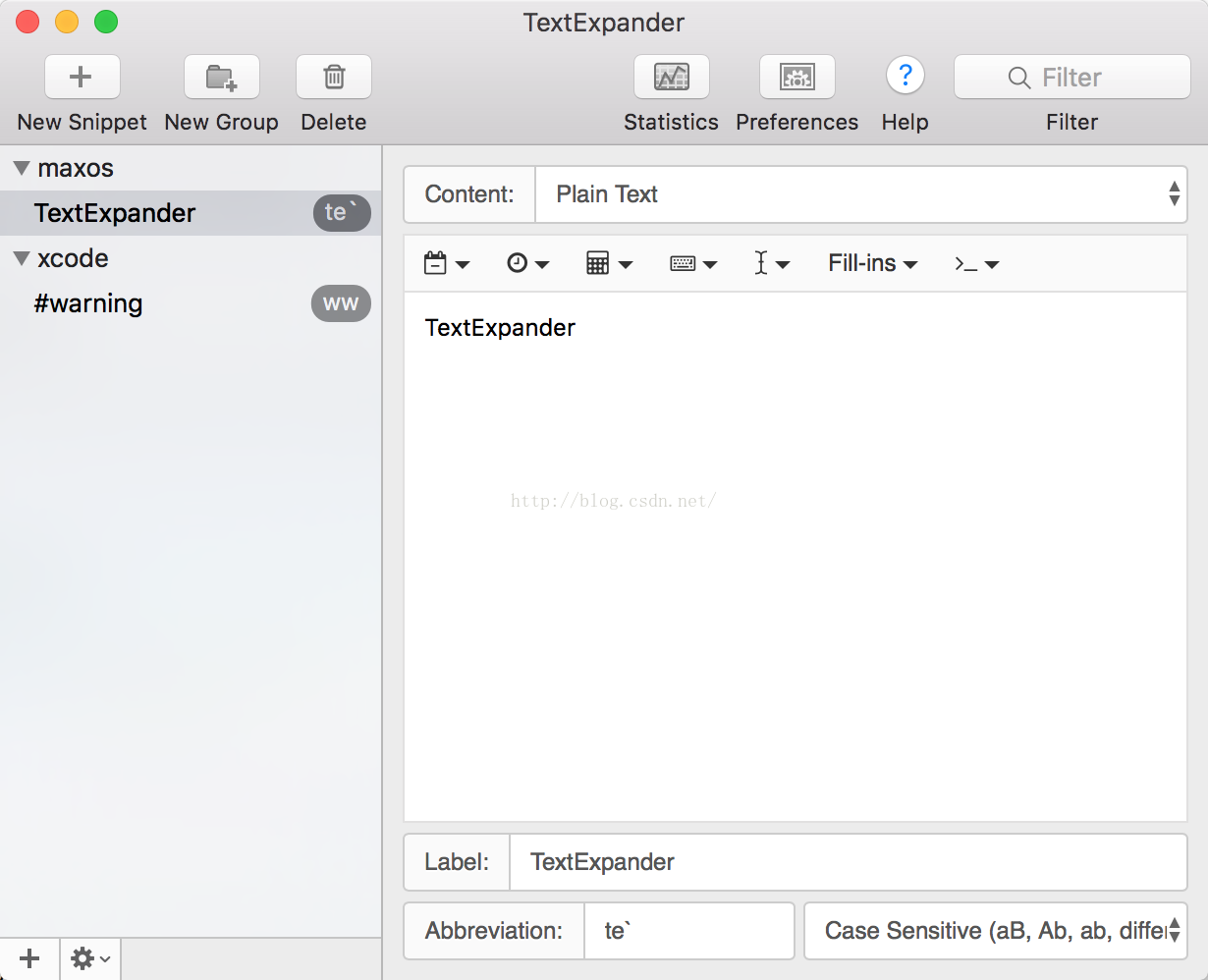Click the ww abbreviation badge
1208x980 pixels.
341,303
